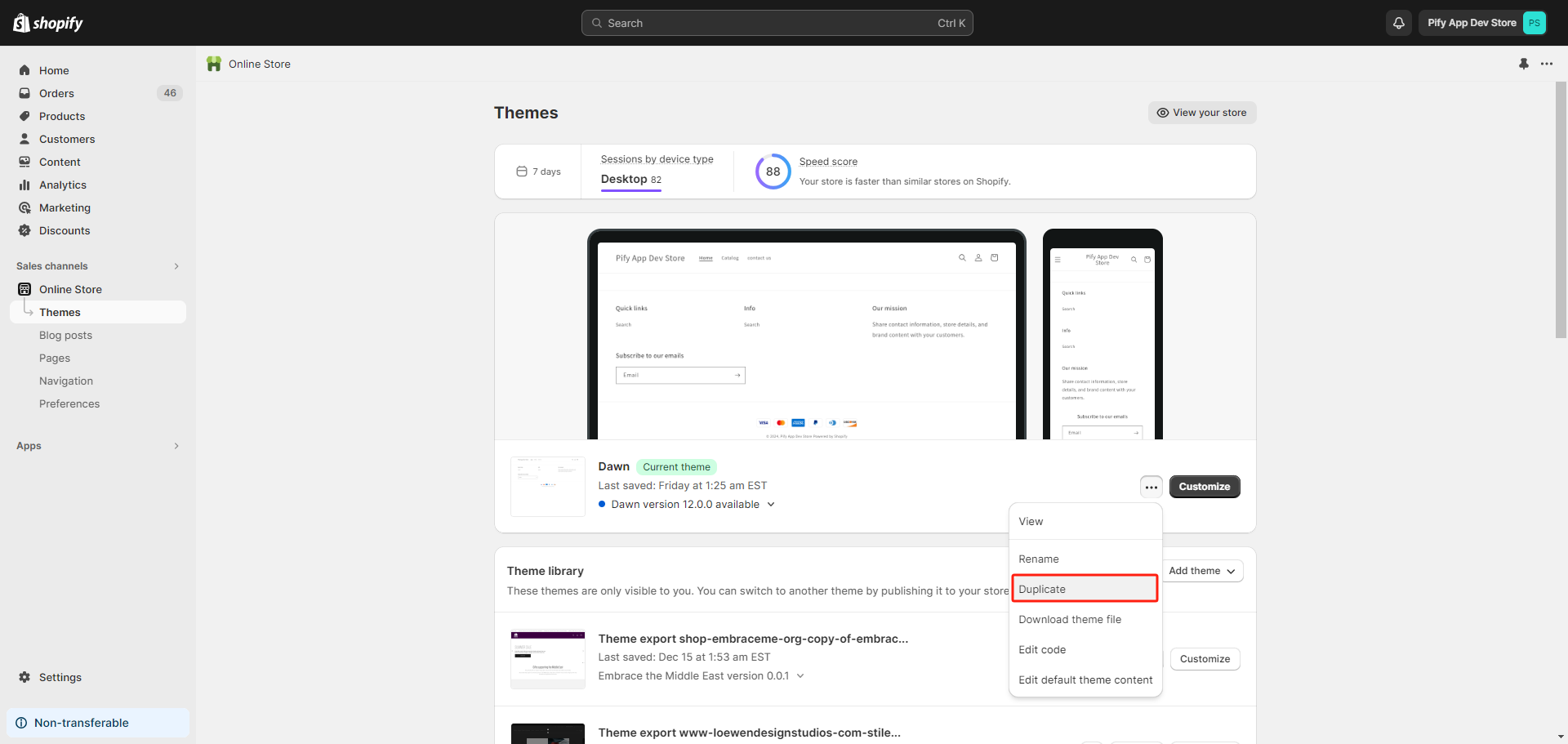Click the Online Store breadcrumb text

pos(260,64)
